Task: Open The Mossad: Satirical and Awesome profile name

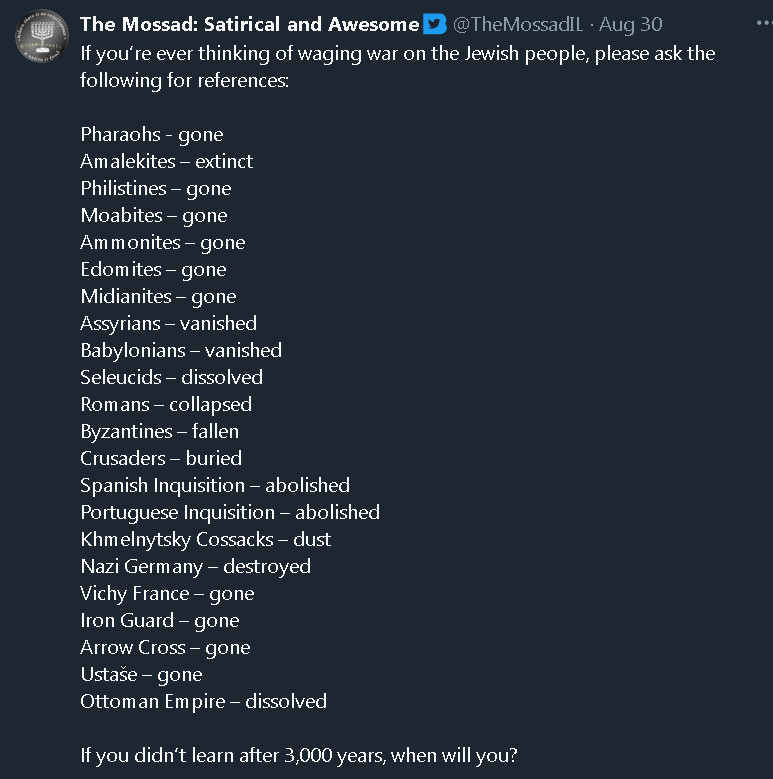Action: (250, 24)
